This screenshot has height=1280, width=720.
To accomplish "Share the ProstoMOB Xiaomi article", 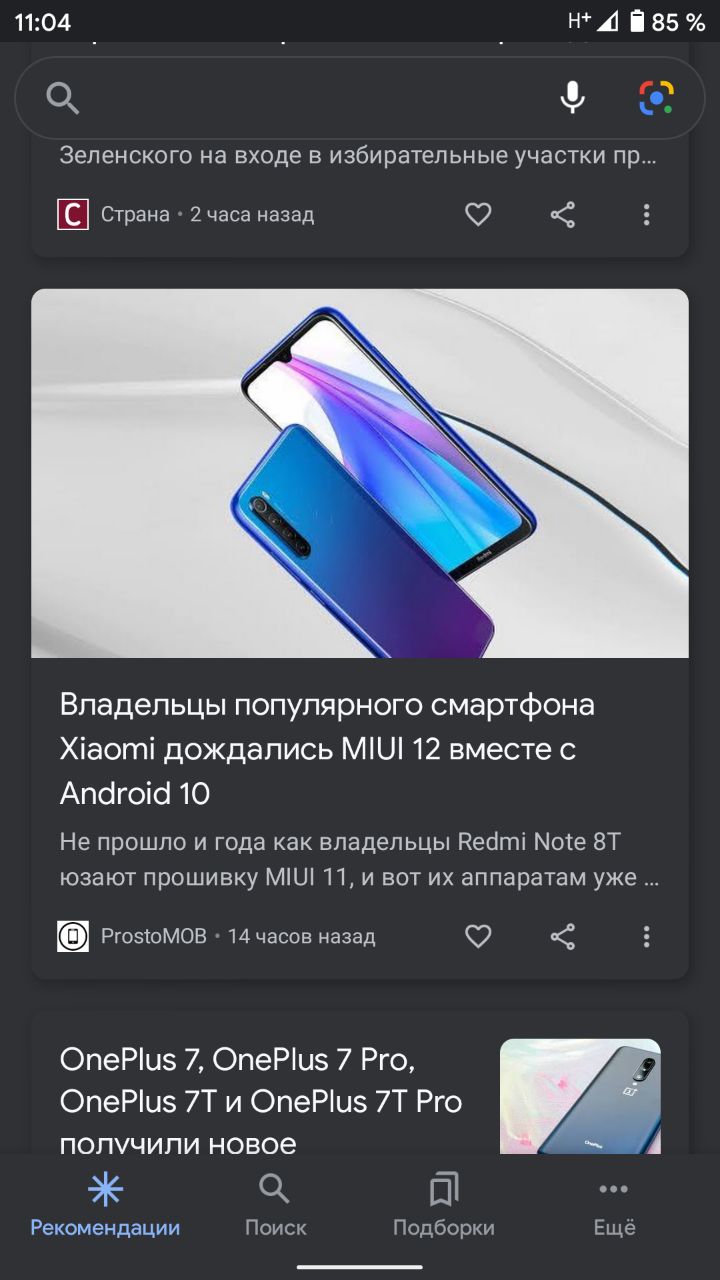I will click(x=563, y=936).
